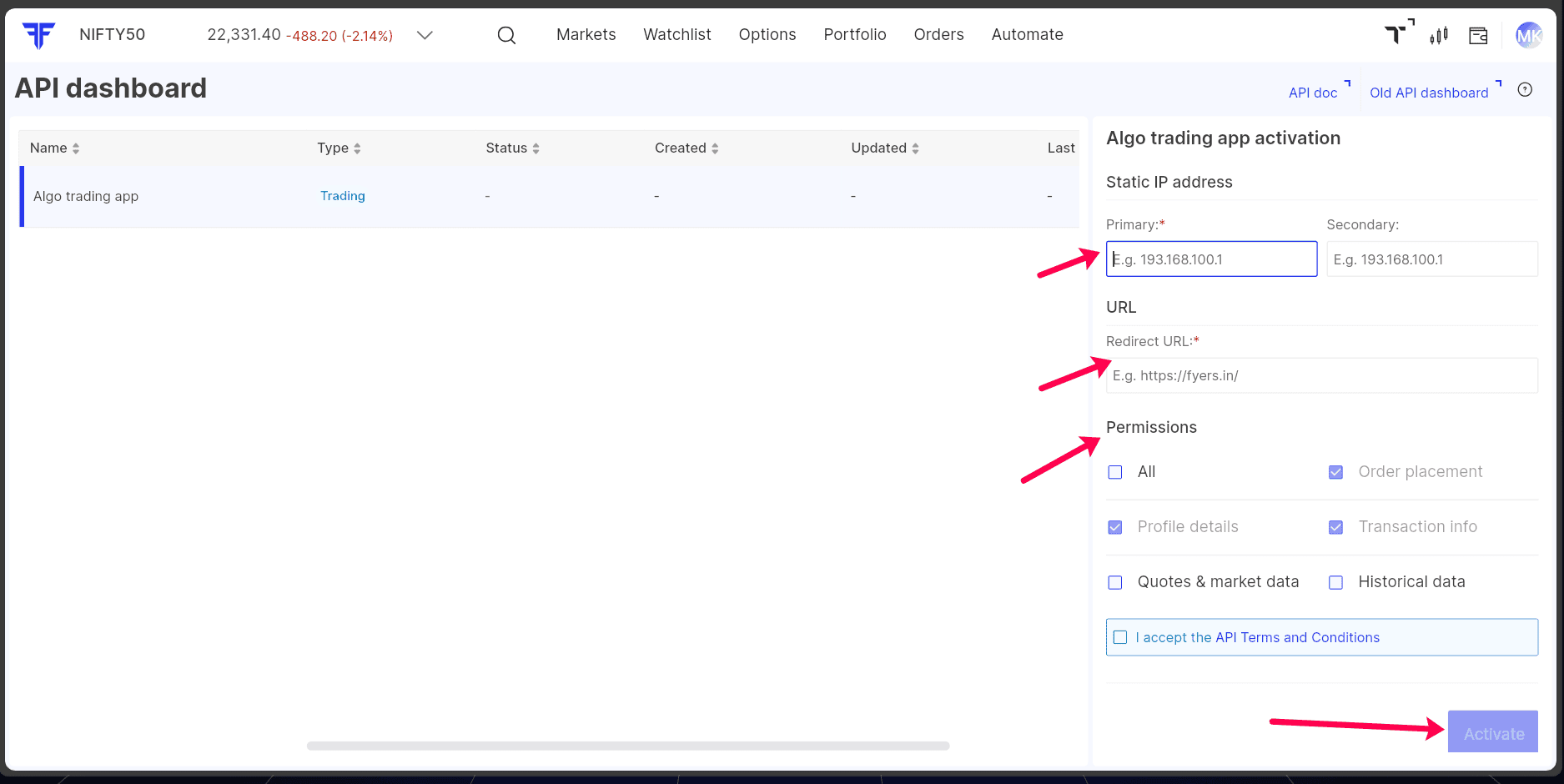1564x784 pixels.
Task: Sort by the Status column arrows
Action: (x=536, y=148)
